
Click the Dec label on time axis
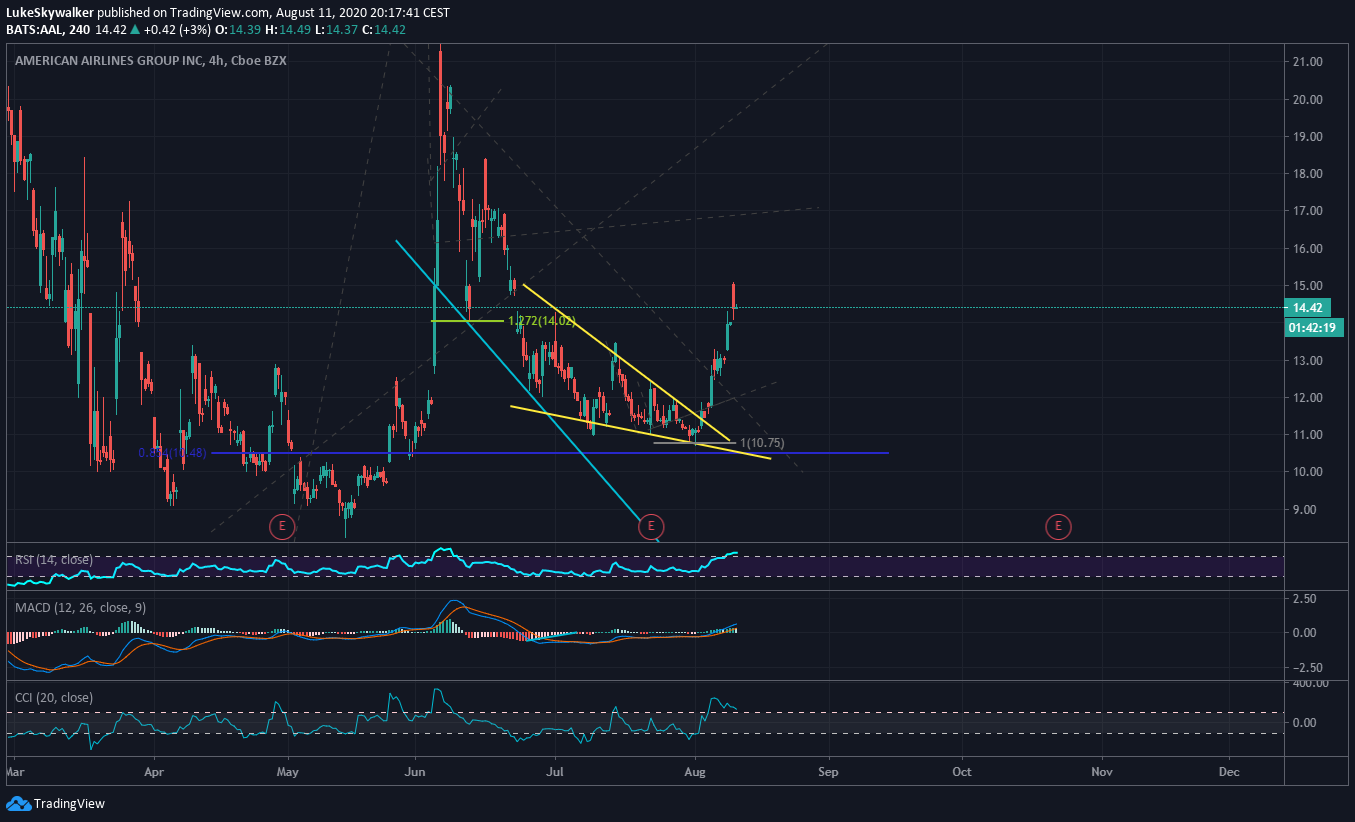tap(1230, 772)
